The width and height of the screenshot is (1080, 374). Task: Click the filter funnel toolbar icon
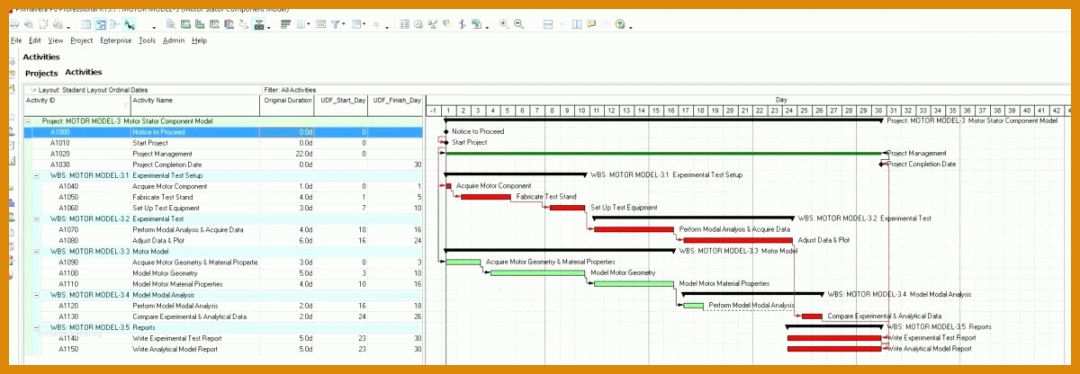click(336, 25)
